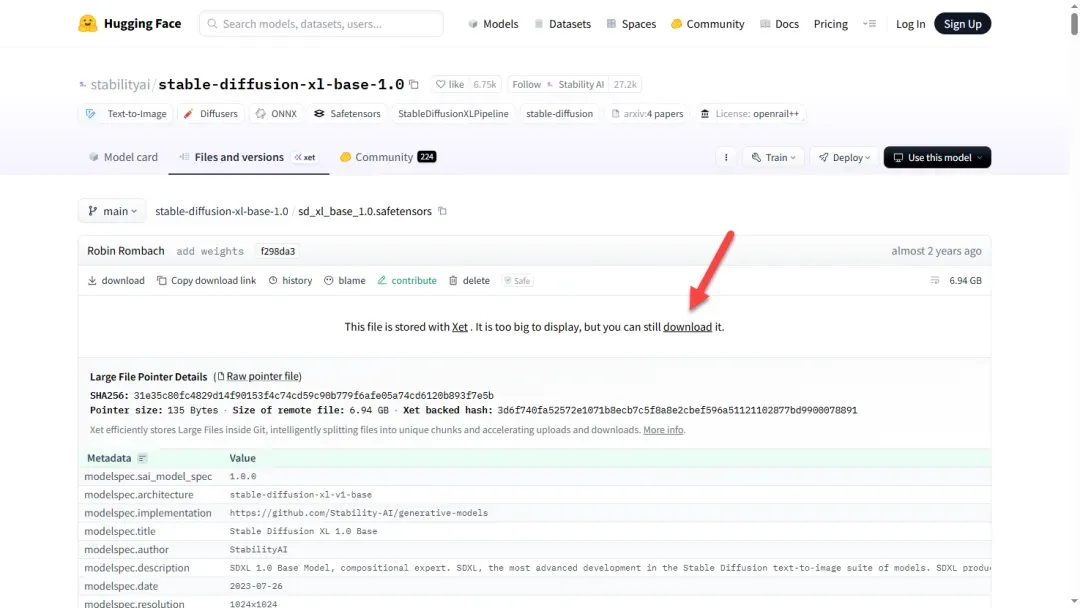Screen dimensions: 1080x608
Task: Click the StableDiffusionXLPipeline tag
Action: [x=453, y=114]
